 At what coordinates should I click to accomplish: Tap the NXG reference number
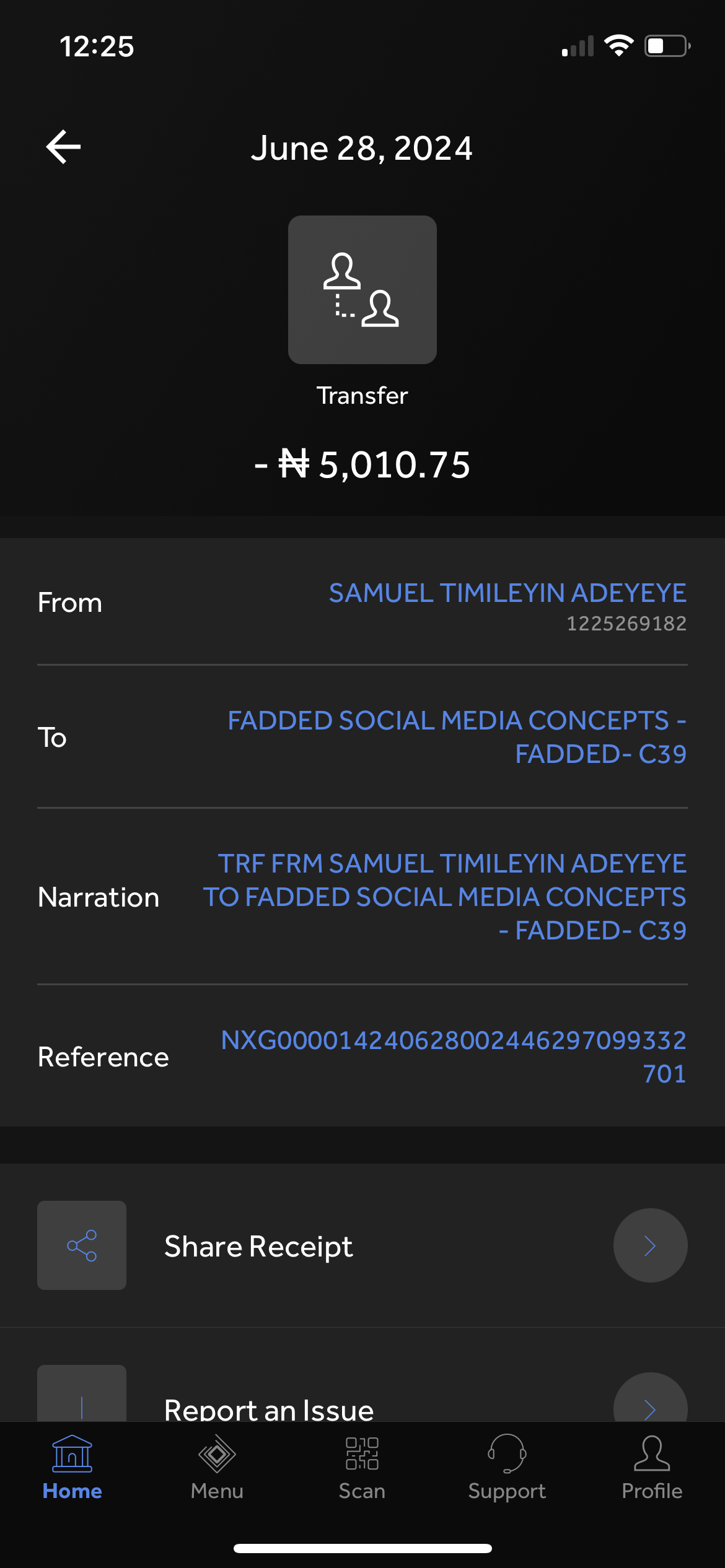pyautogui.click(x=453, y=1056)
